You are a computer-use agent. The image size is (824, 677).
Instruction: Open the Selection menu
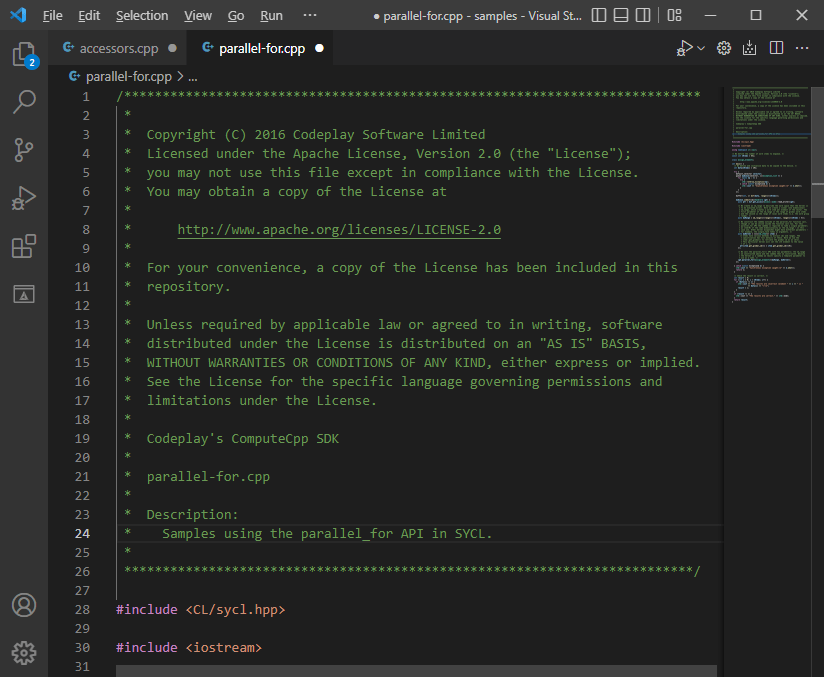click(x=142, y=15)
